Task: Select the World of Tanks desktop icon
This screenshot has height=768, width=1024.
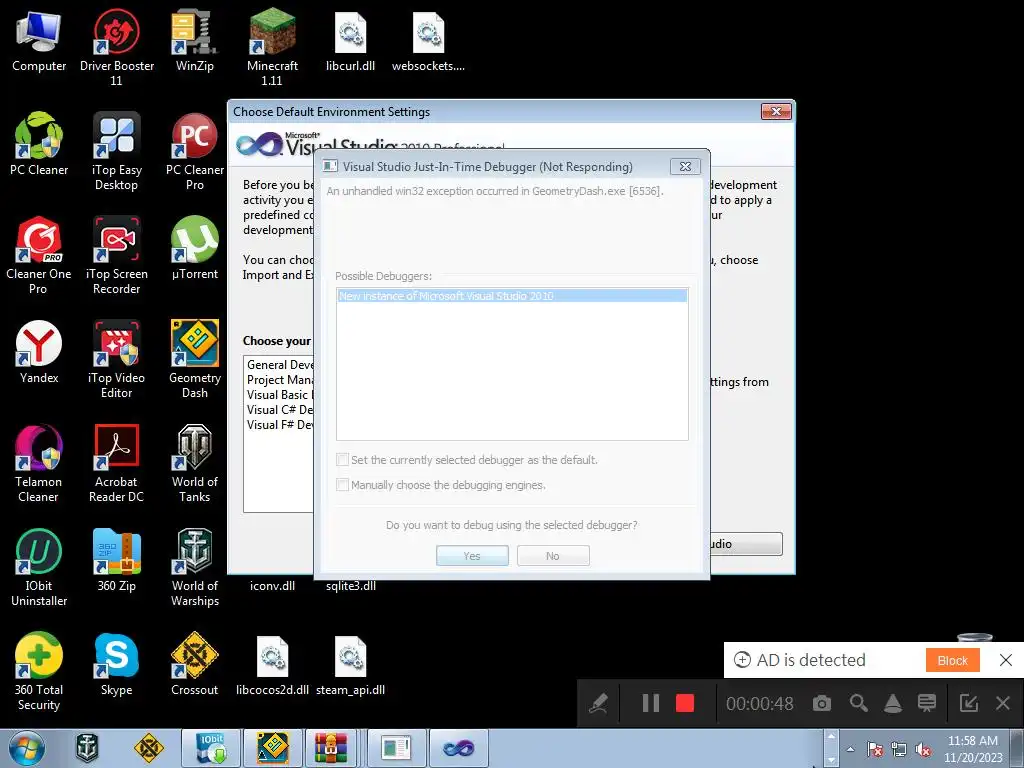Action: click(195, 464)
